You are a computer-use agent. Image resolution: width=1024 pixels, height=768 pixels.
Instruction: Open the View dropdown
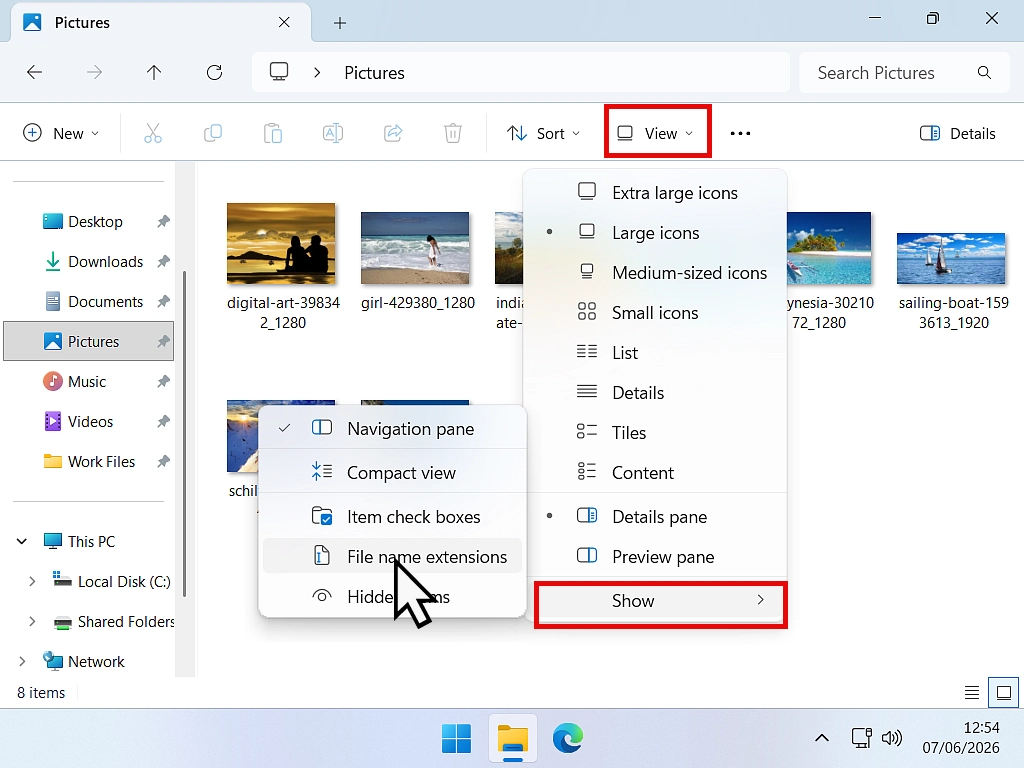657,133
